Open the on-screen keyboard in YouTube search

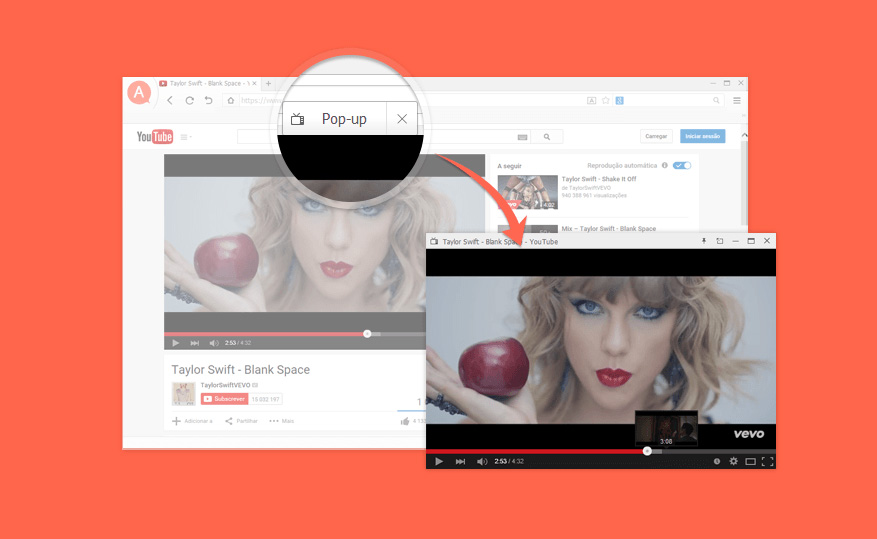pos(522,137)
